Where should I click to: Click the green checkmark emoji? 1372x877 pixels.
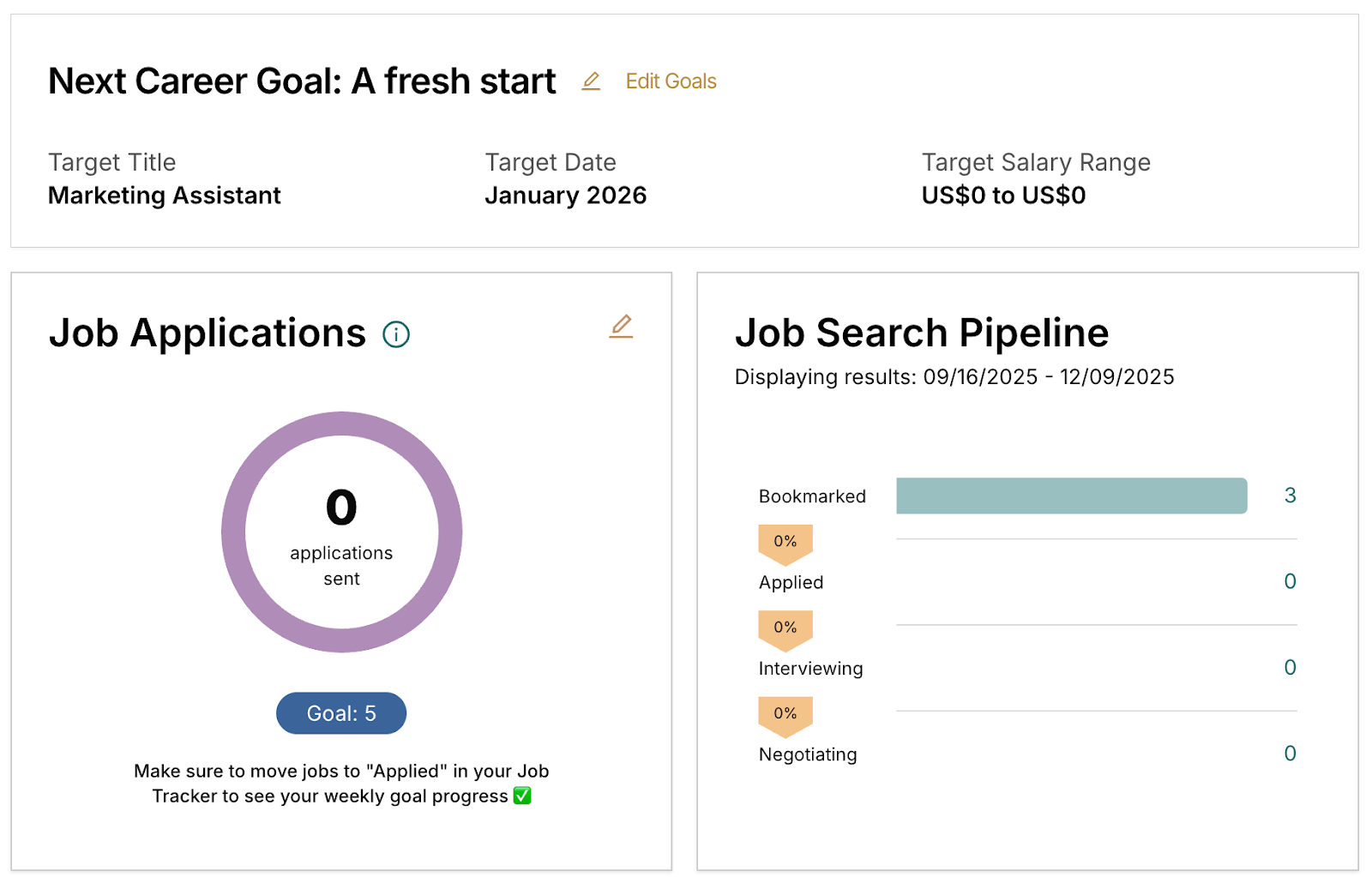click(522, 796)
